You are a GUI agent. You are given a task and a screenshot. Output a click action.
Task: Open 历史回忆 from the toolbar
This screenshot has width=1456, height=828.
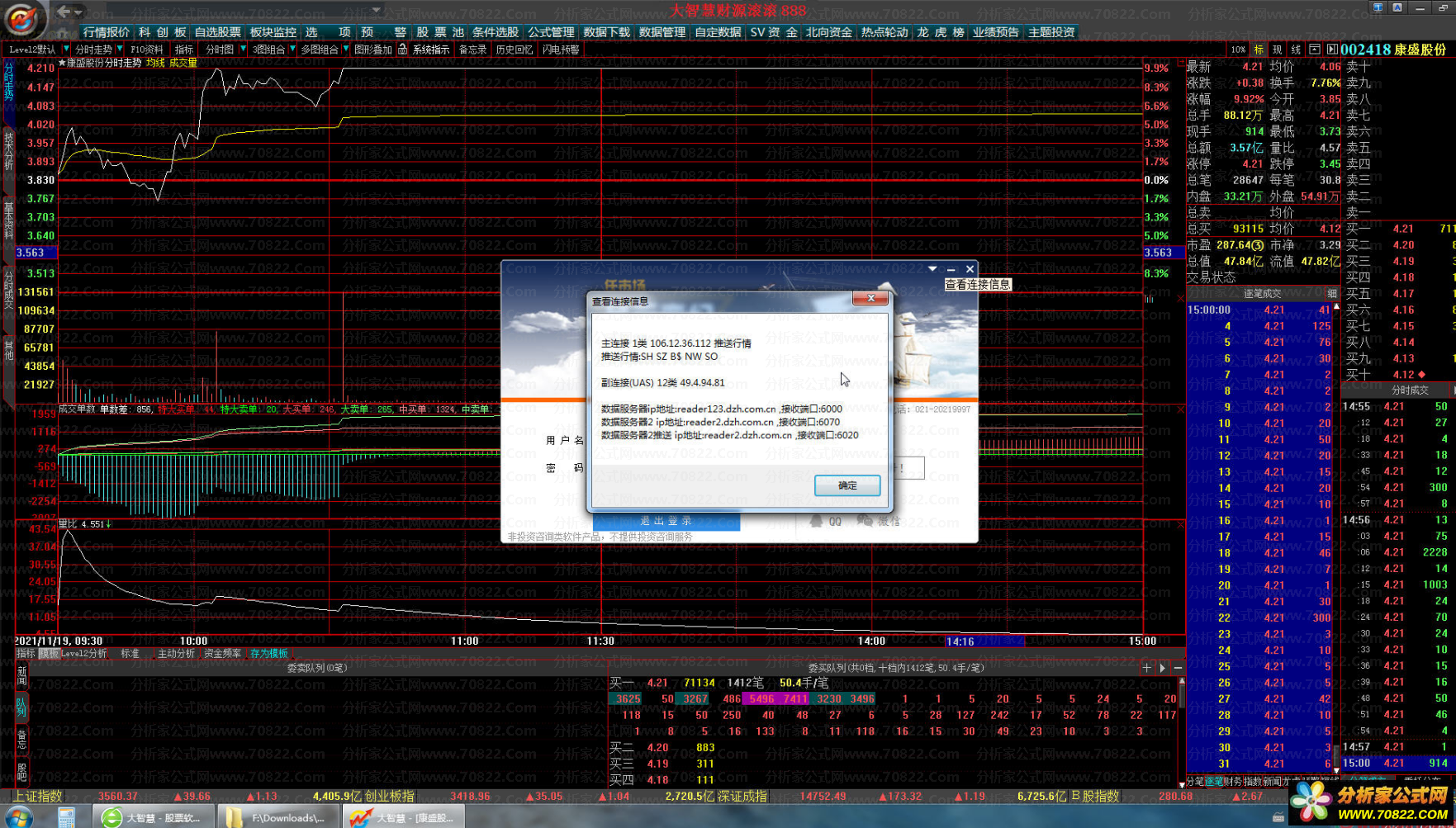click(x=514, y=50)
